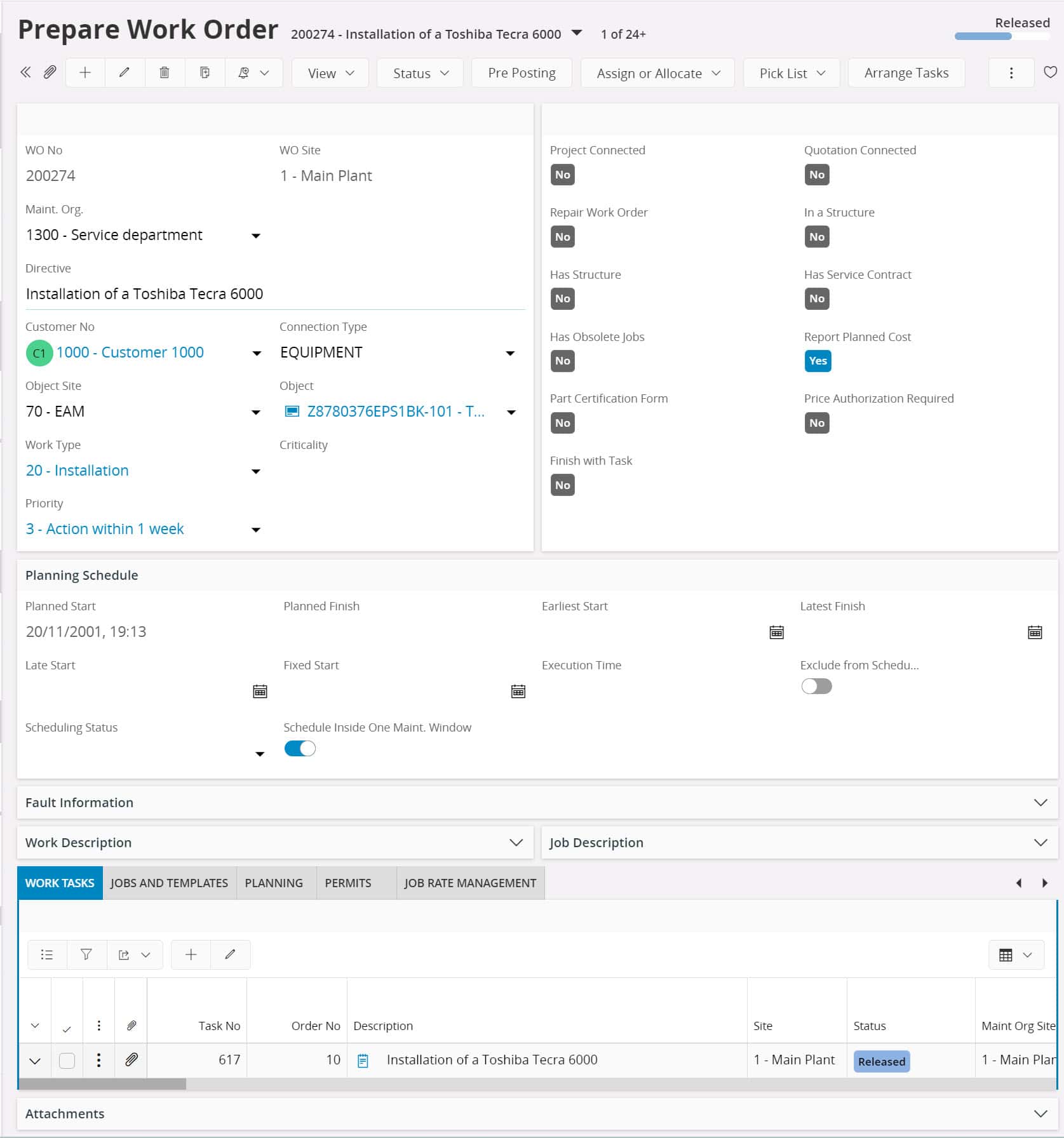This screenshot has width=1064, height=1138.
Task: Toggle Exclude from Scheduling switch
Action: point(816,686)
